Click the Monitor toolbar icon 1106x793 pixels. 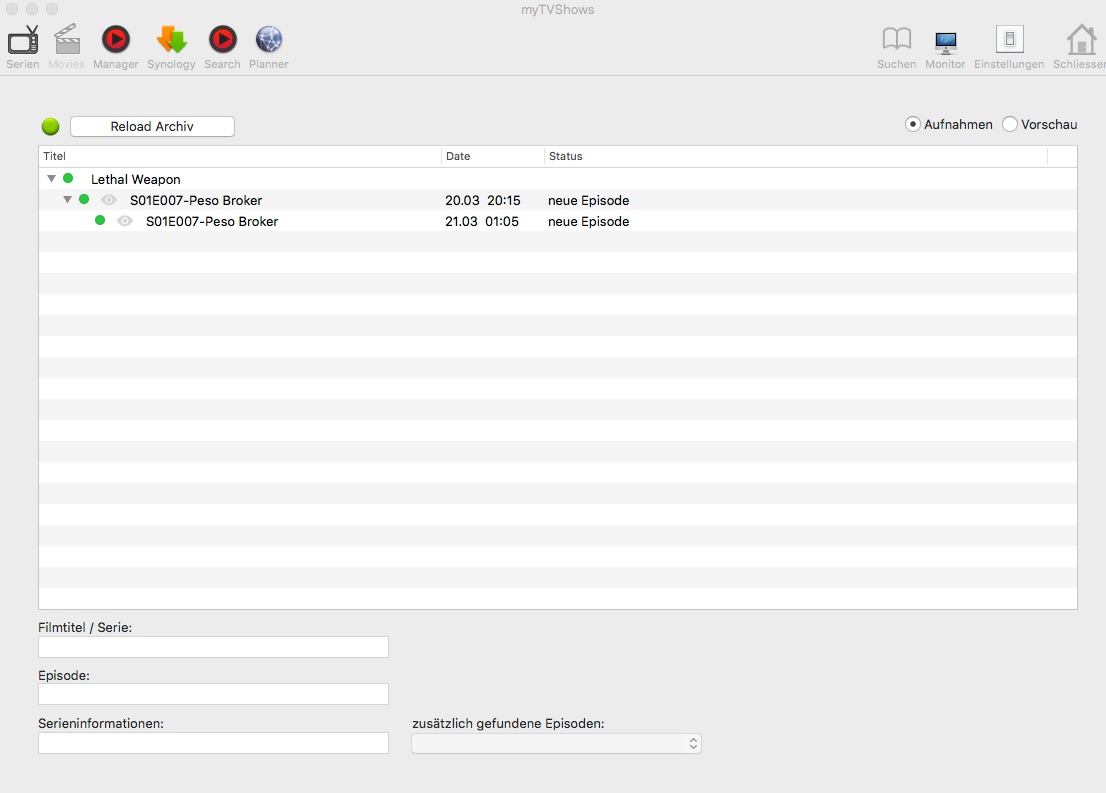[x=945, y=41]
